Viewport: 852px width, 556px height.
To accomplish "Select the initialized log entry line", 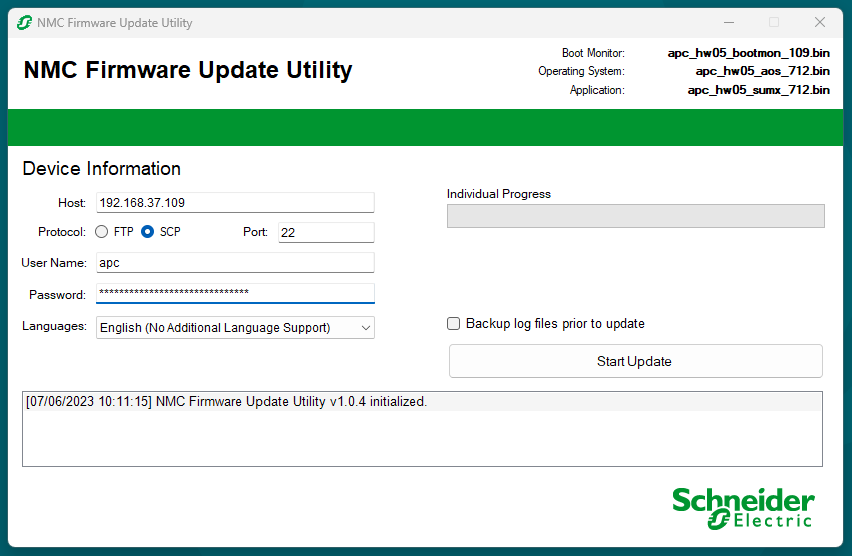I will (422, 402).
